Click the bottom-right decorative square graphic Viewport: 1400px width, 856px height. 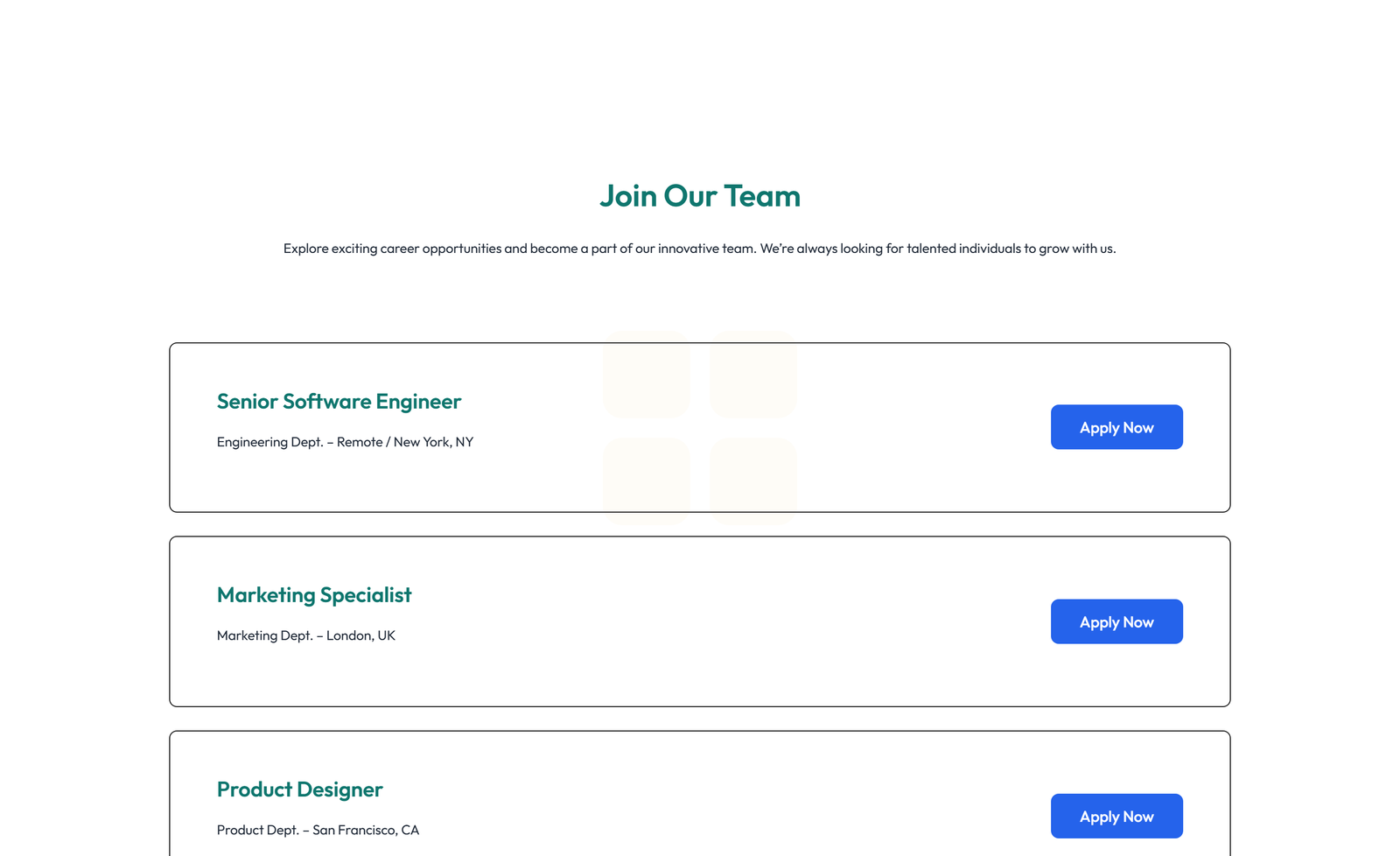click(753, 481)
